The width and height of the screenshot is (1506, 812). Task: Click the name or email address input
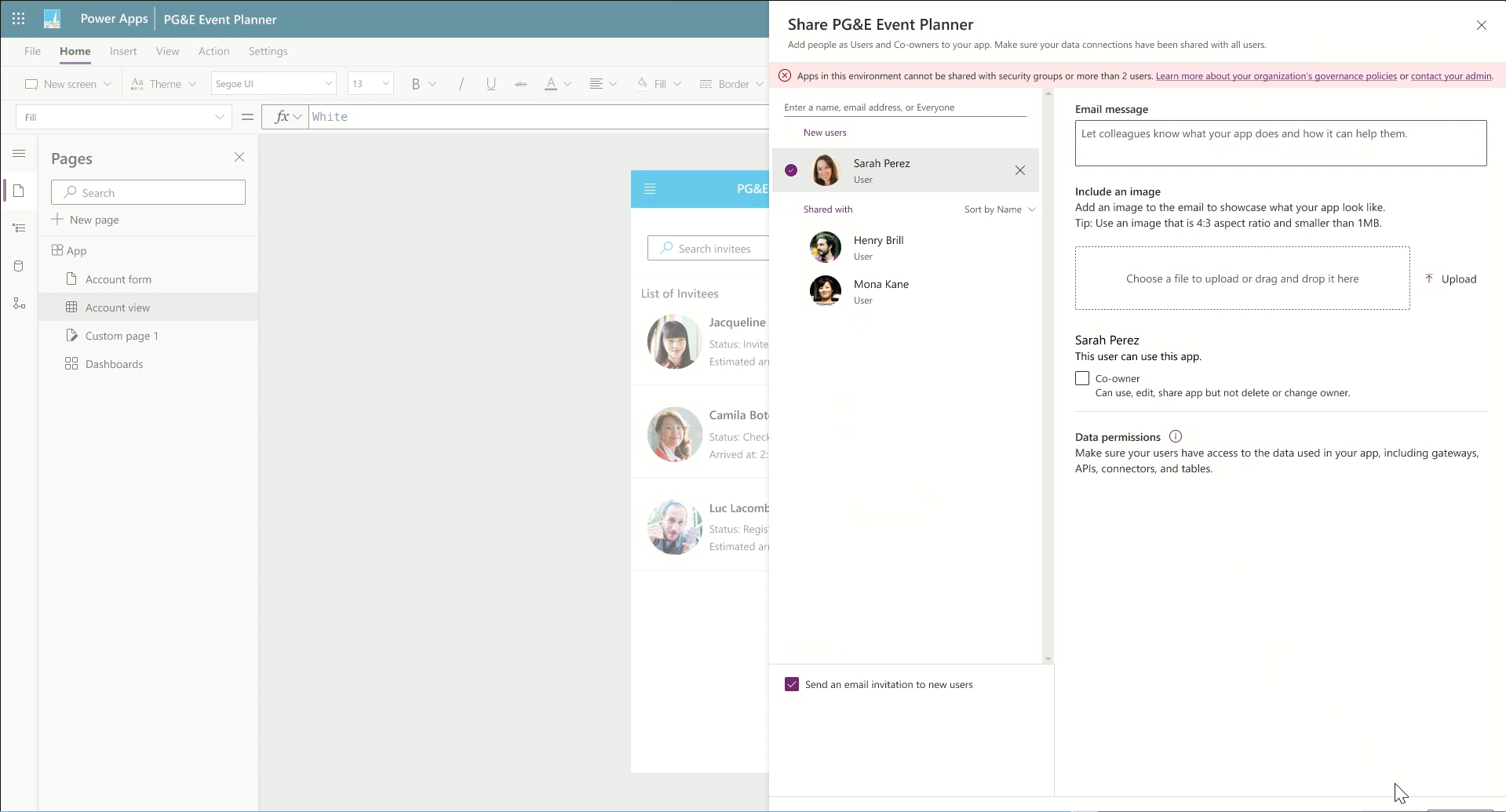(905, 107)
